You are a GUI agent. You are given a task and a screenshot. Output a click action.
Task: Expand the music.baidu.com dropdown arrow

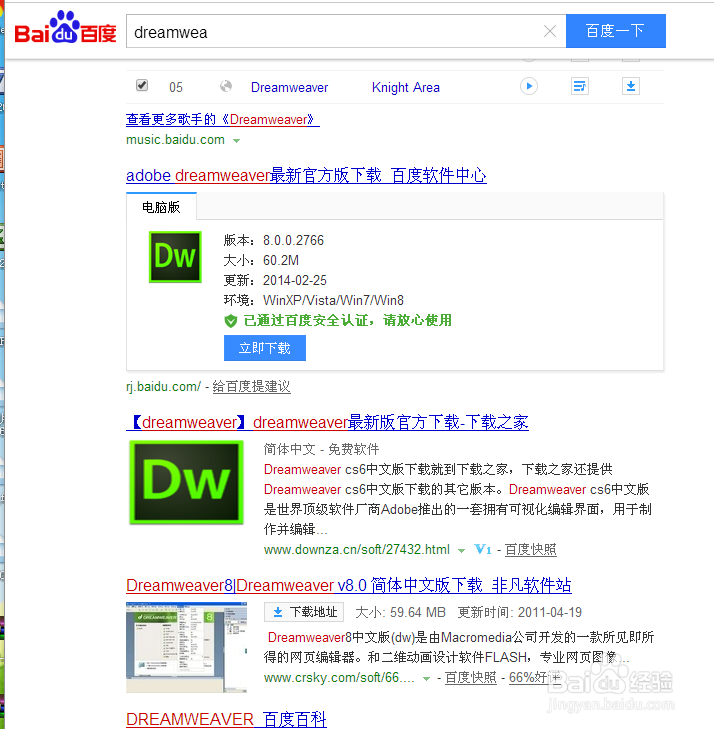click(x=236, y=140)
